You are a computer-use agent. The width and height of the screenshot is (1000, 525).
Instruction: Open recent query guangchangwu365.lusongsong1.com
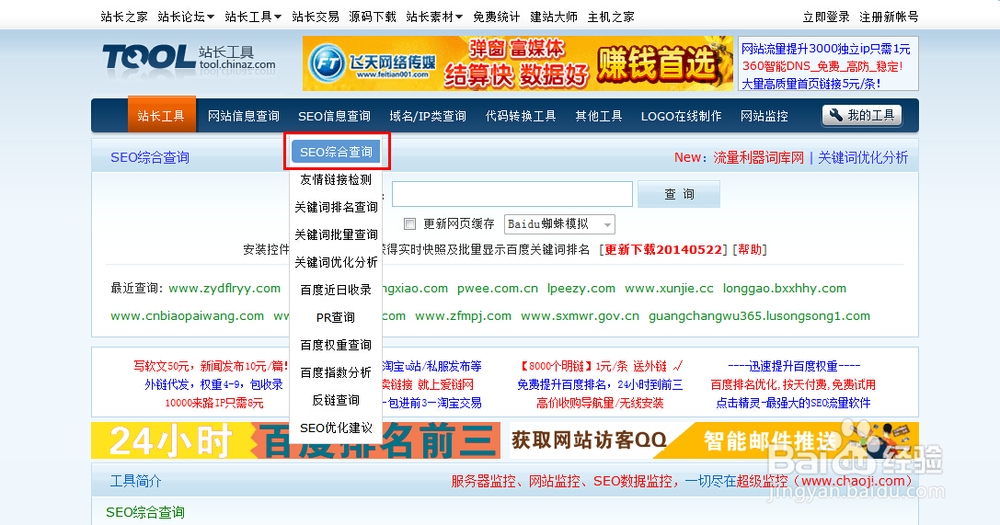point(760,316)
